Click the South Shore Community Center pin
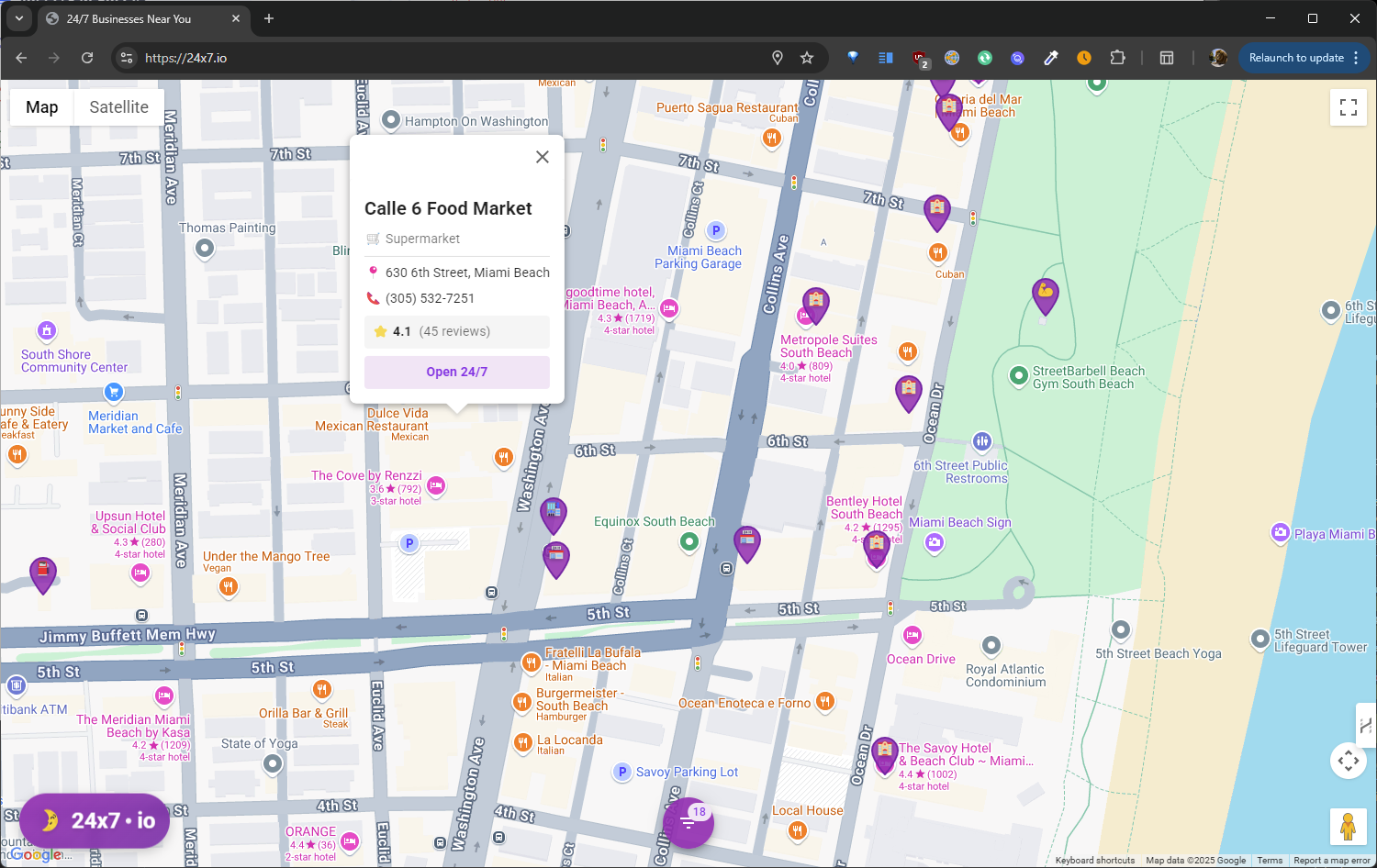This screenshot has width=1377, height=868. pos(47,330)
